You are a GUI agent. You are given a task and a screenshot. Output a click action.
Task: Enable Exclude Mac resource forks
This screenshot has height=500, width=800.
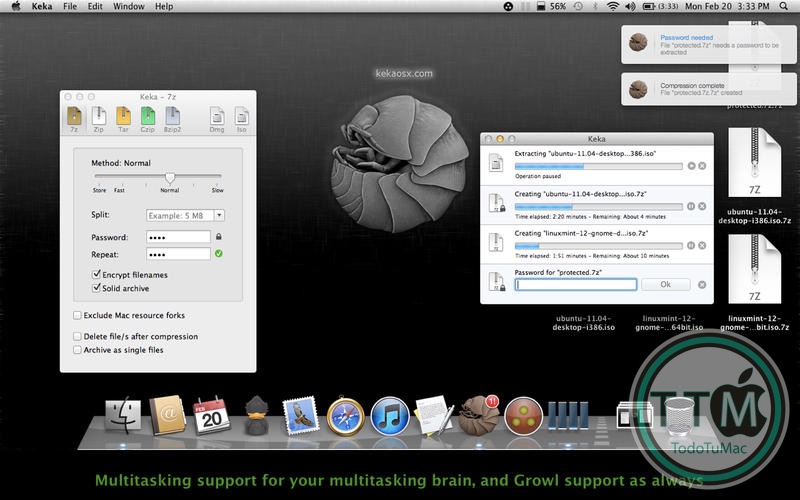pos(77,315)
